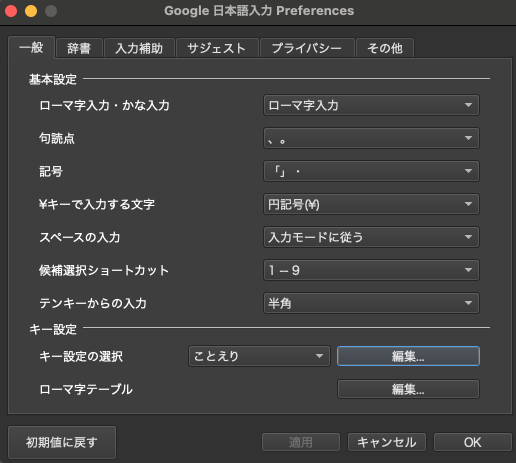The image size is (516, 463).
Task: Click the 句読点 label
Action: point(57,138)
